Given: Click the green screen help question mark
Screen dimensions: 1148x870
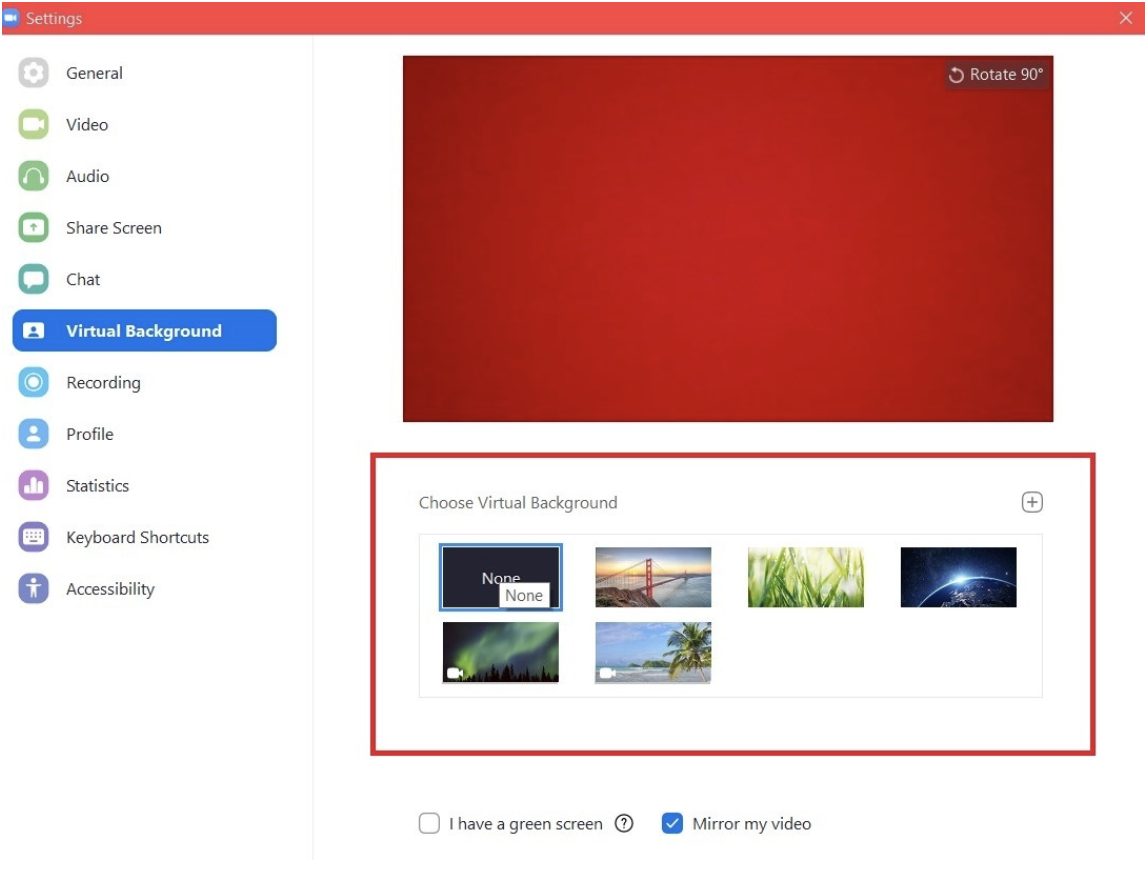Looking at the screenshot, I should pyautogui.click(x=622, y=823).
